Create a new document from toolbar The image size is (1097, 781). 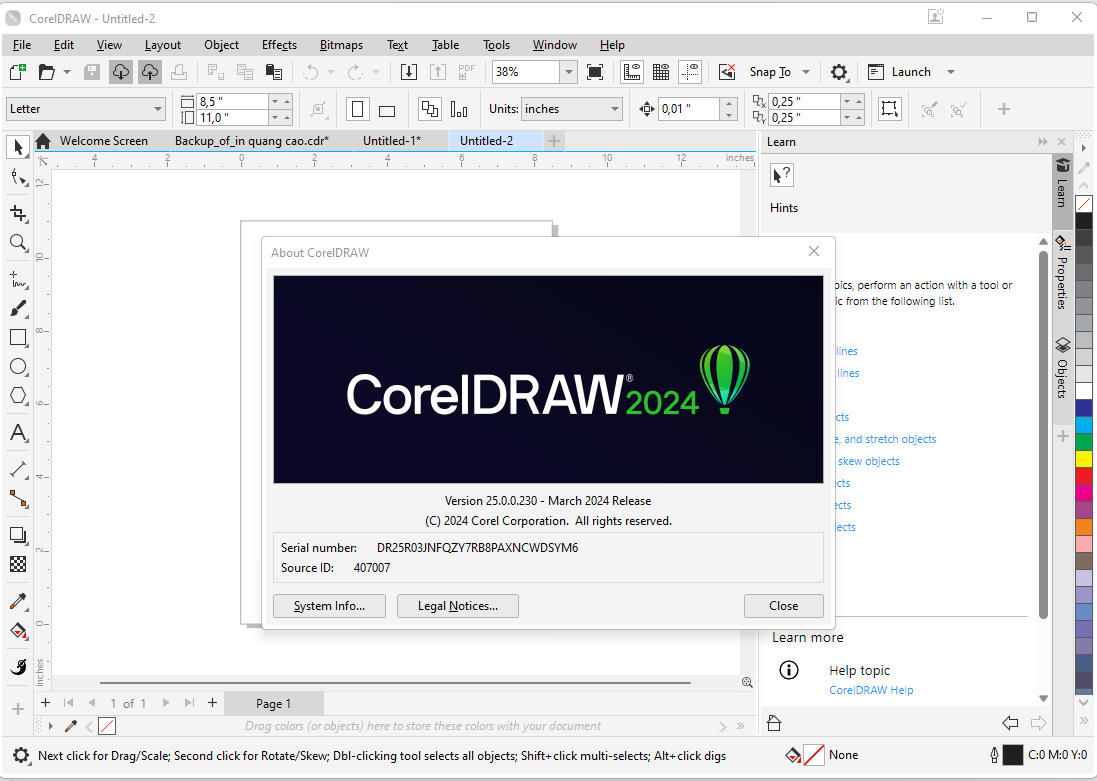tap(17, 71)
